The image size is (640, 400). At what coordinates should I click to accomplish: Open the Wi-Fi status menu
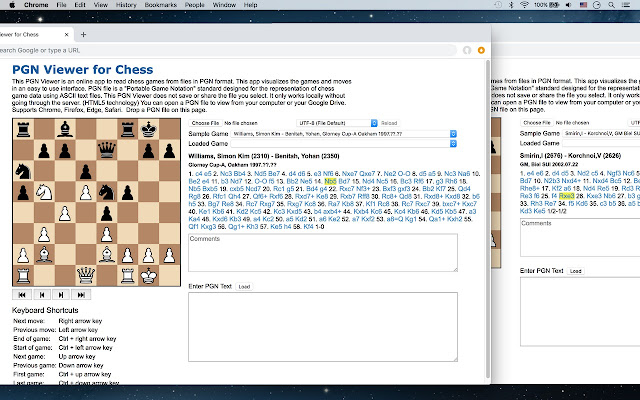(524, 5)
